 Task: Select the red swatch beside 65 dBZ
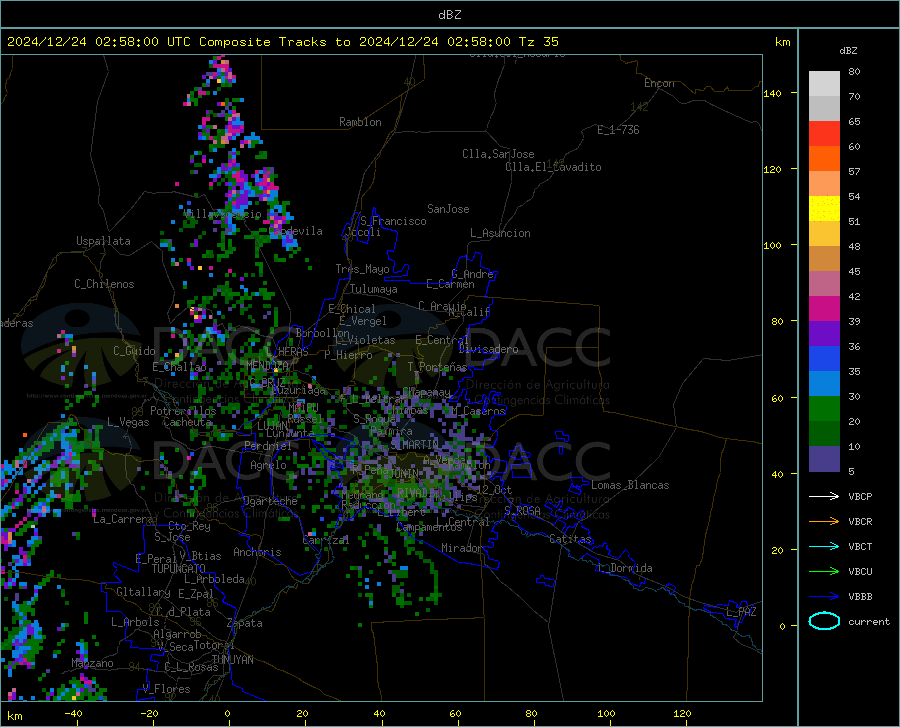pyautogui.click(x=824, y=134)
